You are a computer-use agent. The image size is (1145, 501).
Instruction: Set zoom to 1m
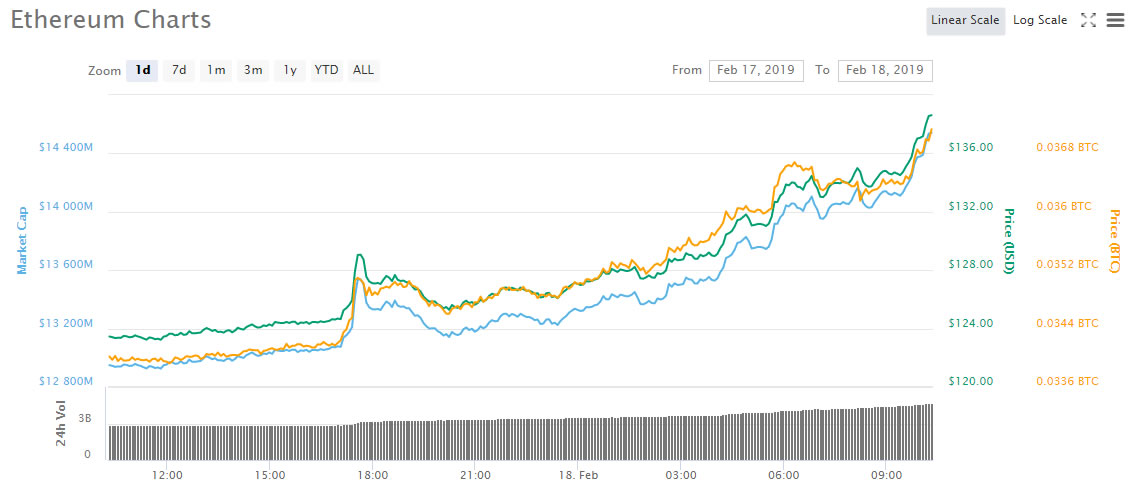pyautogui.click(x=216, y=70)
